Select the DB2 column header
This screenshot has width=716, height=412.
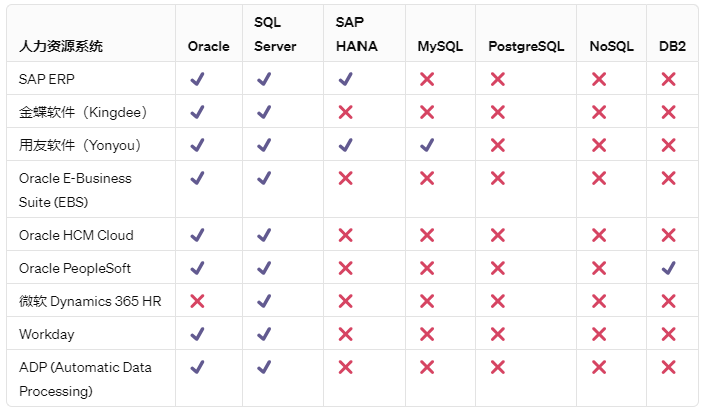pos(672,46)
